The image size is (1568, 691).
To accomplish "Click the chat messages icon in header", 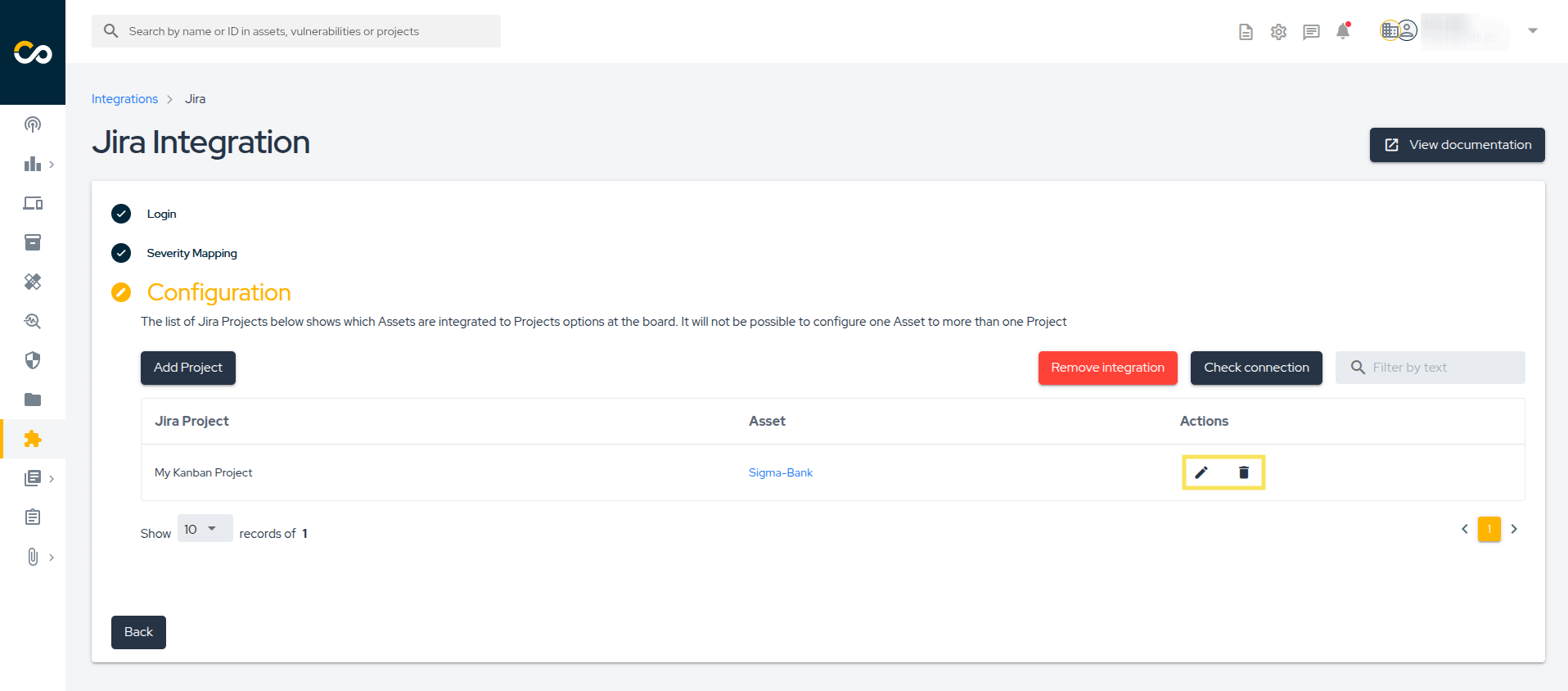I will coord(1311,32).
